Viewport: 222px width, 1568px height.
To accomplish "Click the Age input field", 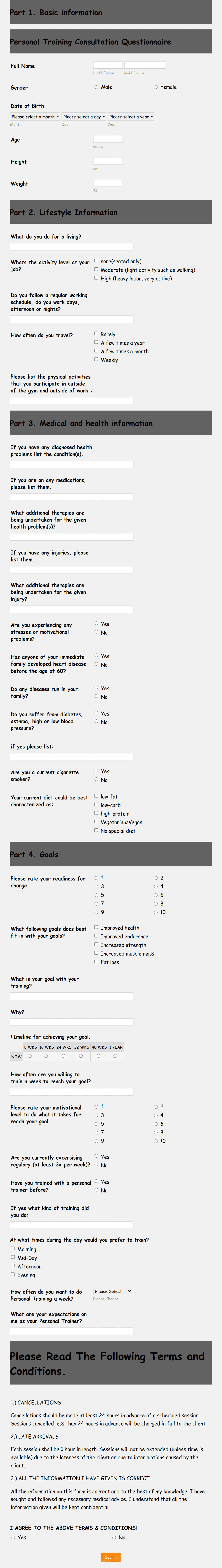I will click(x=109, y=139).
